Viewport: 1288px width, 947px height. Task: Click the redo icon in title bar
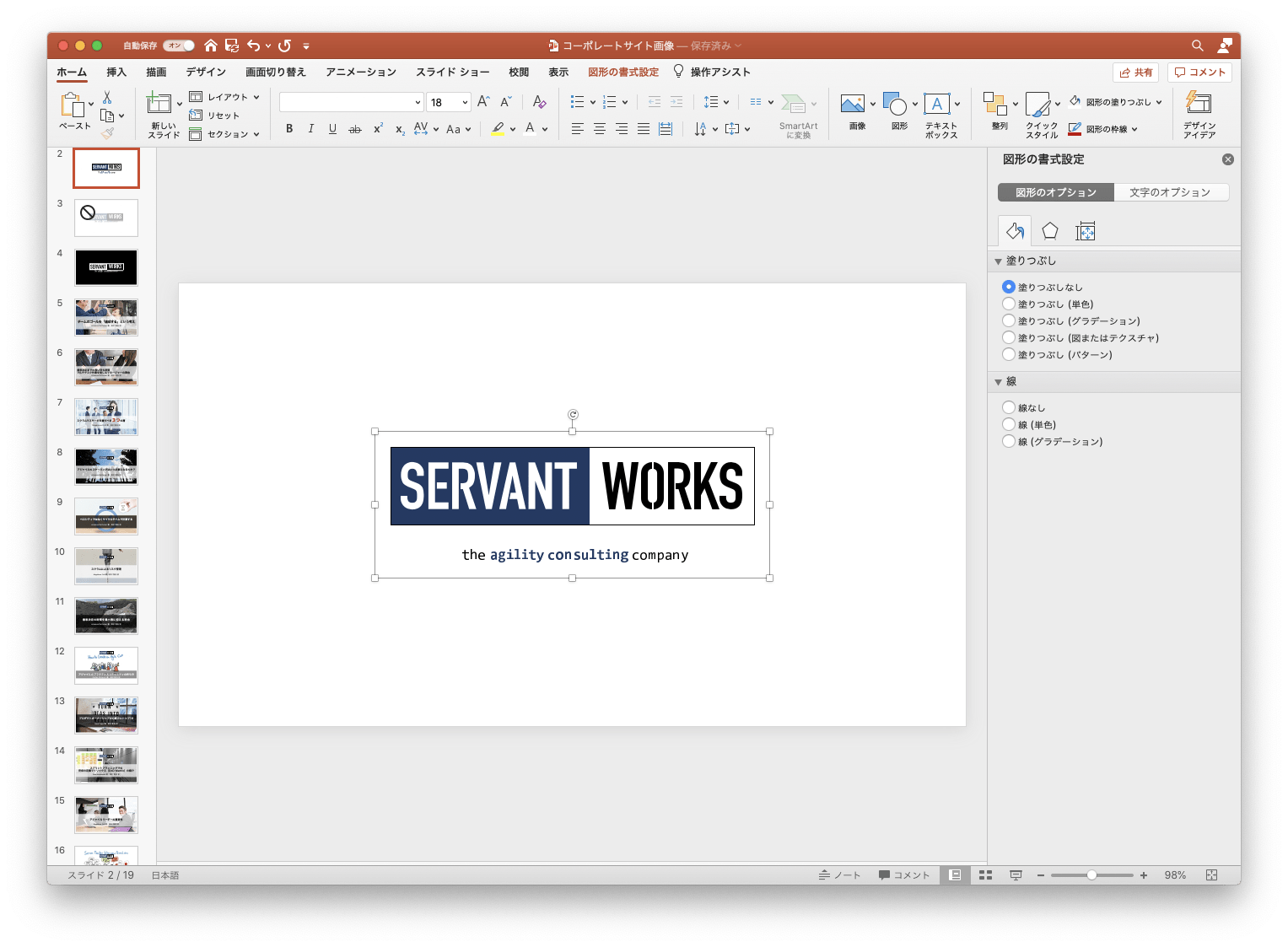(x=285, y=46)
